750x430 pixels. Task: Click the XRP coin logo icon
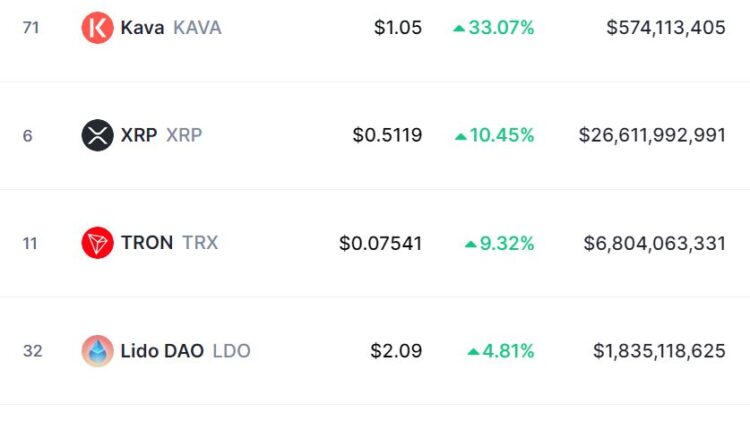tap(97, 135)
